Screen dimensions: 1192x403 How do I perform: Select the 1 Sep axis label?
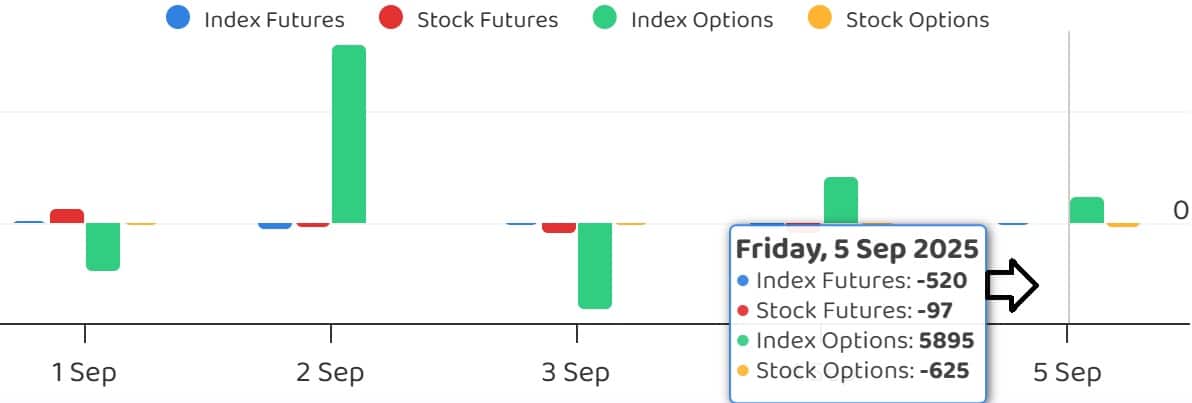click(84, 373)
